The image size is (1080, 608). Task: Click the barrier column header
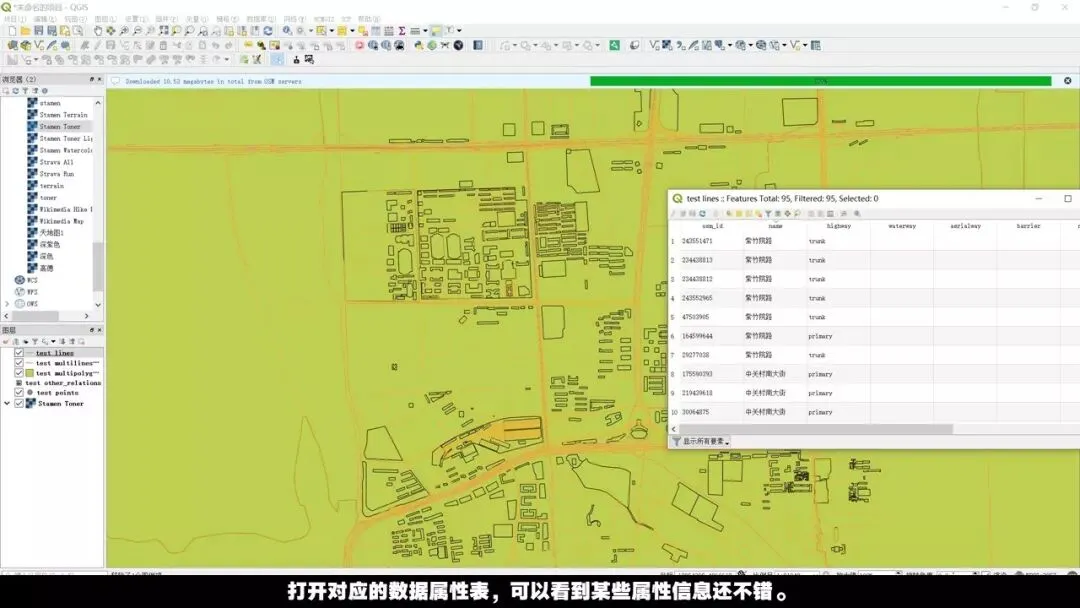coord(1028,226)
